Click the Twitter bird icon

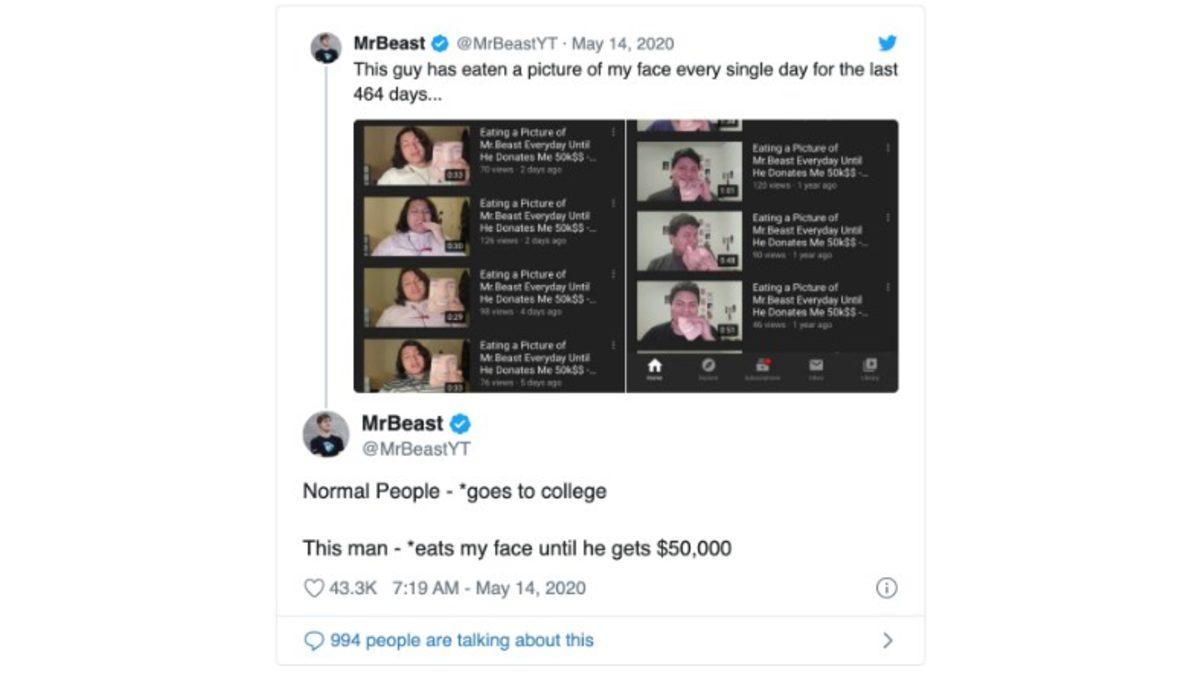click(x=884, y=44)
